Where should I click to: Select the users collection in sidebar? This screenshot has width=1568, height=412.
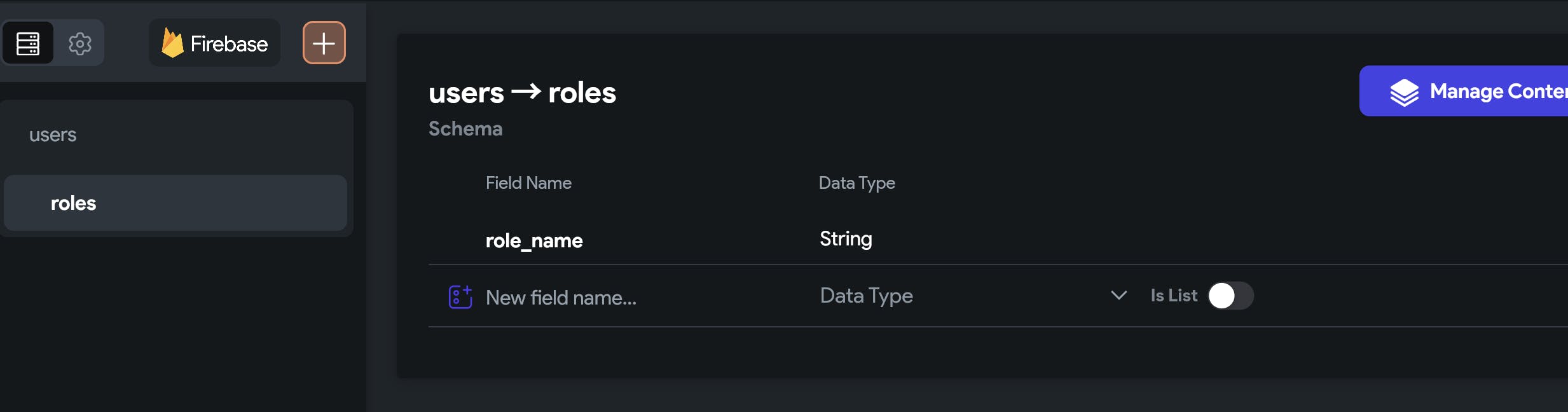53,135
